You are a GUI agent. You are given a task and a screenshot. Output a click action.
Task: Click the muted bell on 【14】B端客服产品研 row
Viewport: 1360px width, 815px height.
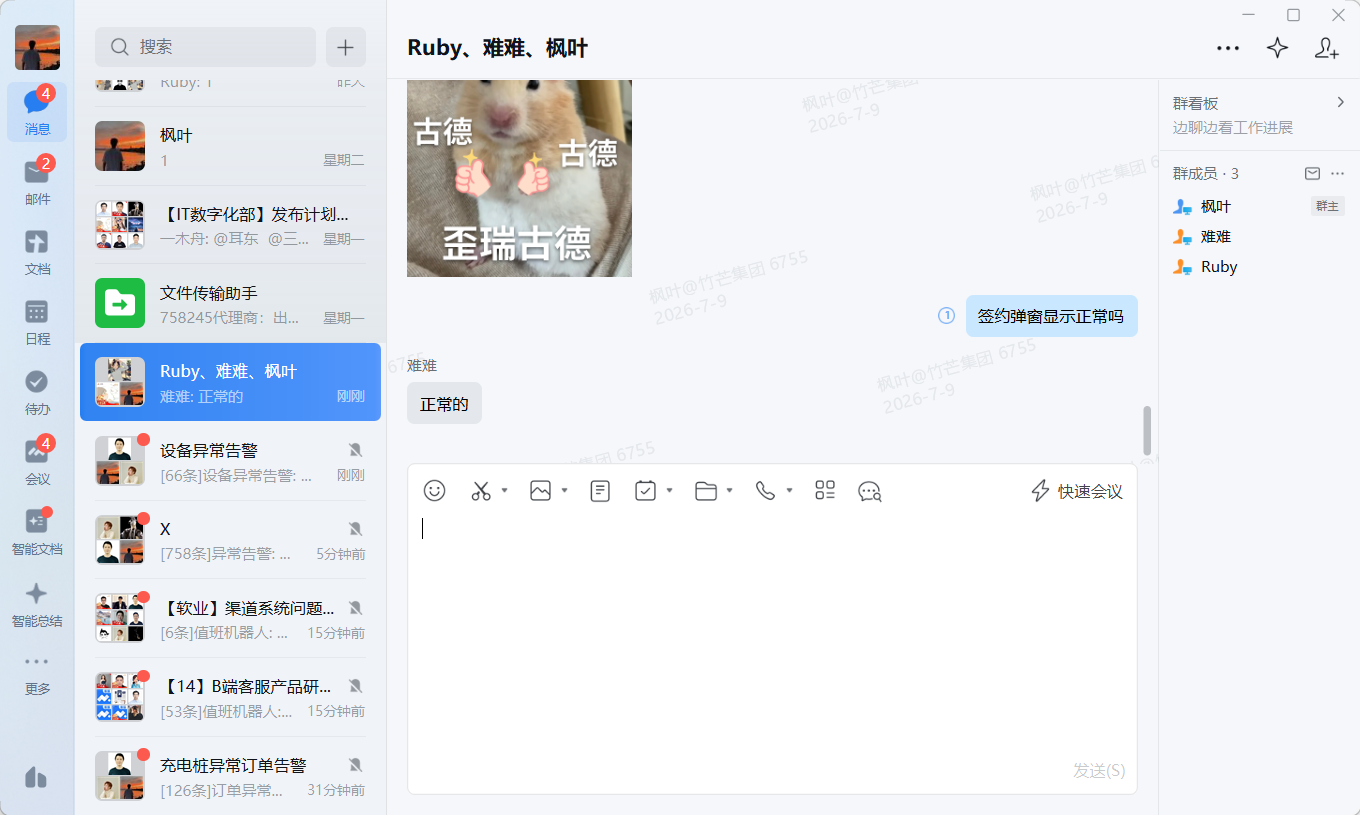click(355, 686)
